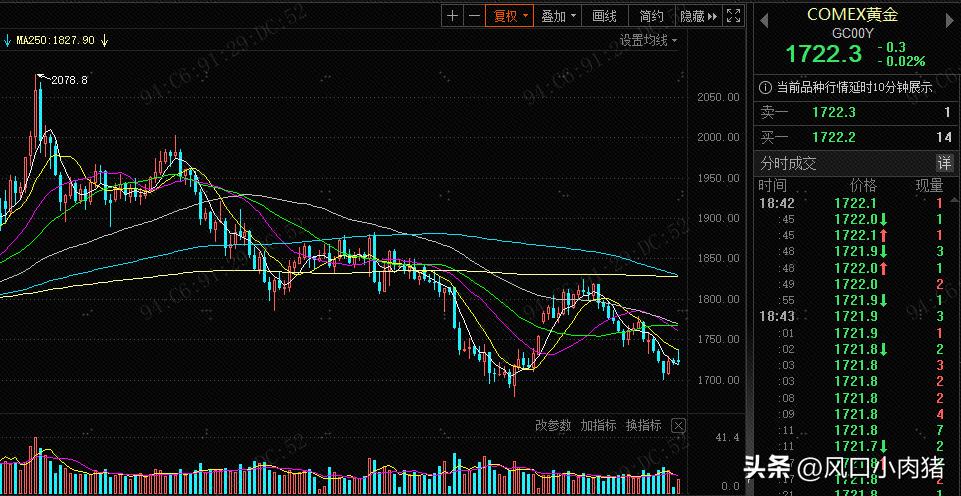Select the 画线 drawing tool

click(x=604, y=17)
